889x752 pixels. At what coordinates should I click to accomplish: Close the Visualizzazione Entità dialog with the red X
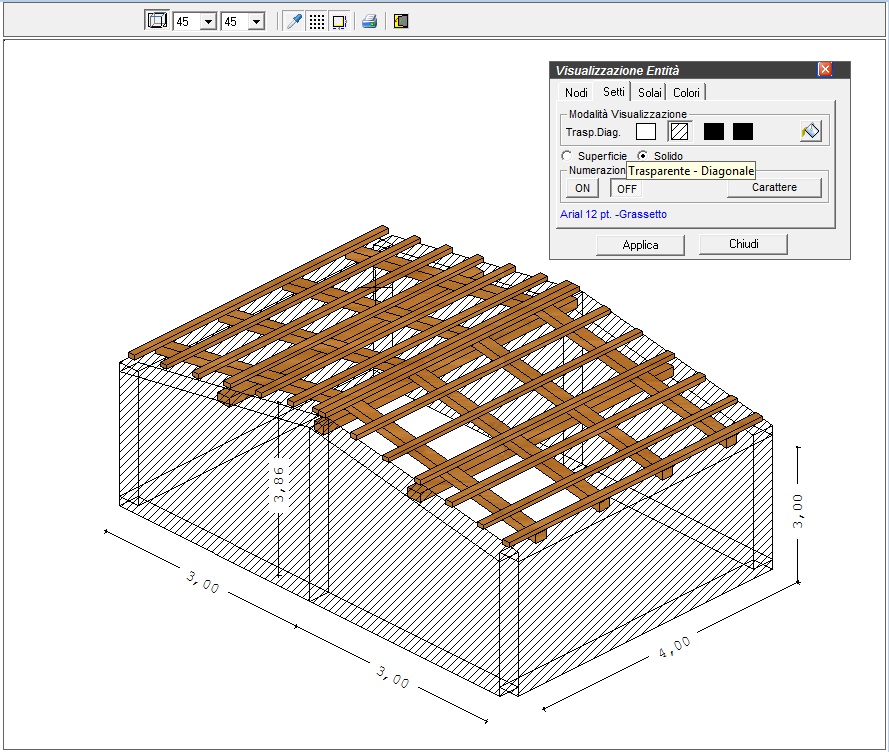pyautogui.click(x=825, y=69)
